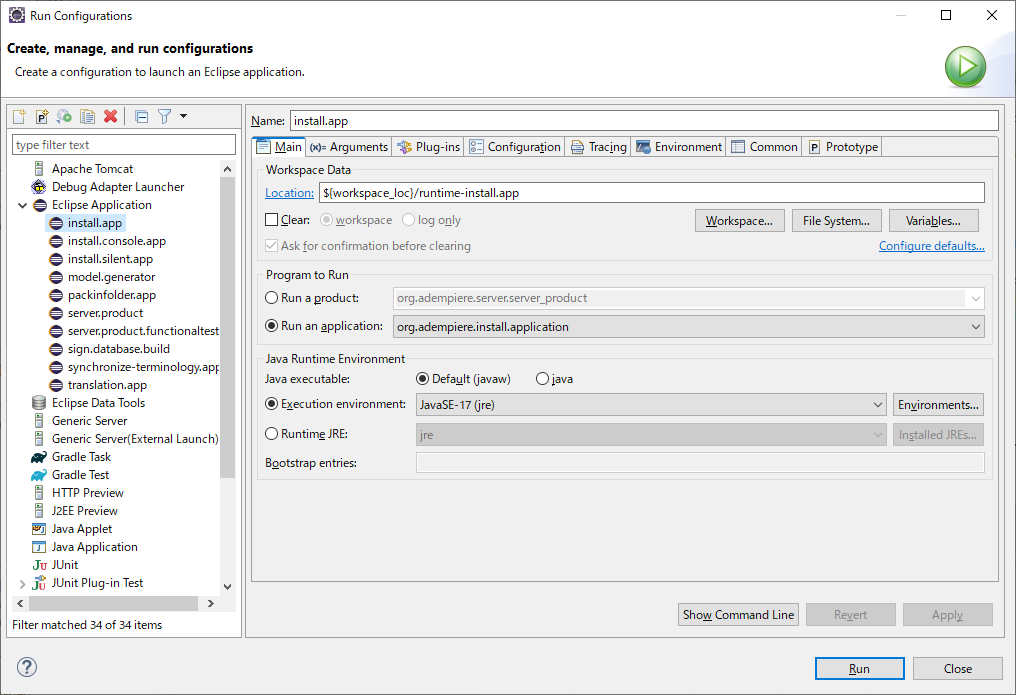The width and height of the screenshot is (1016, 695).
Task: Select install.app configuration
Action: [95, 223]
